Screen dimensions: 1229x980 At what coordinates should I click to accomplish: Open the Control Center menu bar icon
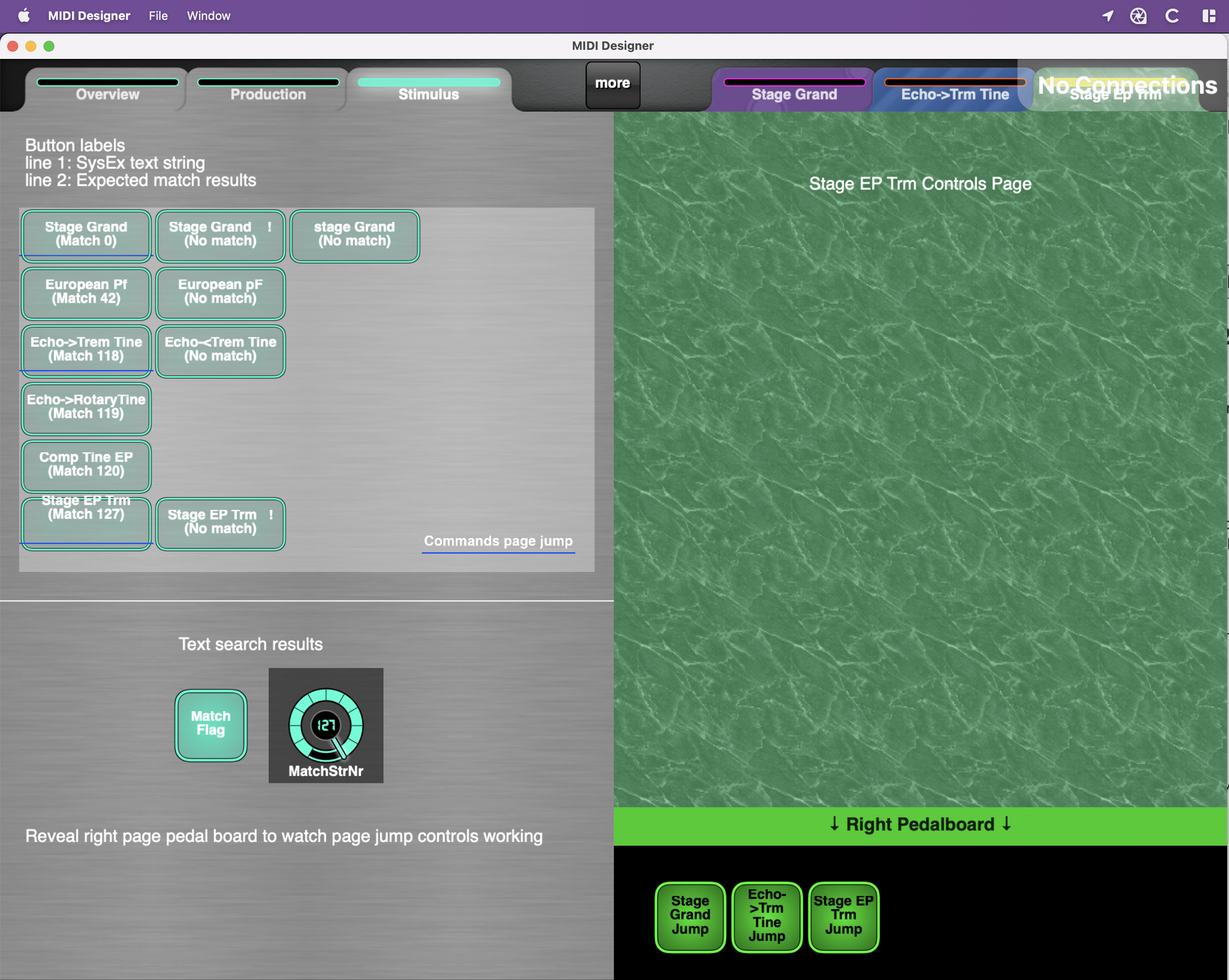click(1209, 15)
